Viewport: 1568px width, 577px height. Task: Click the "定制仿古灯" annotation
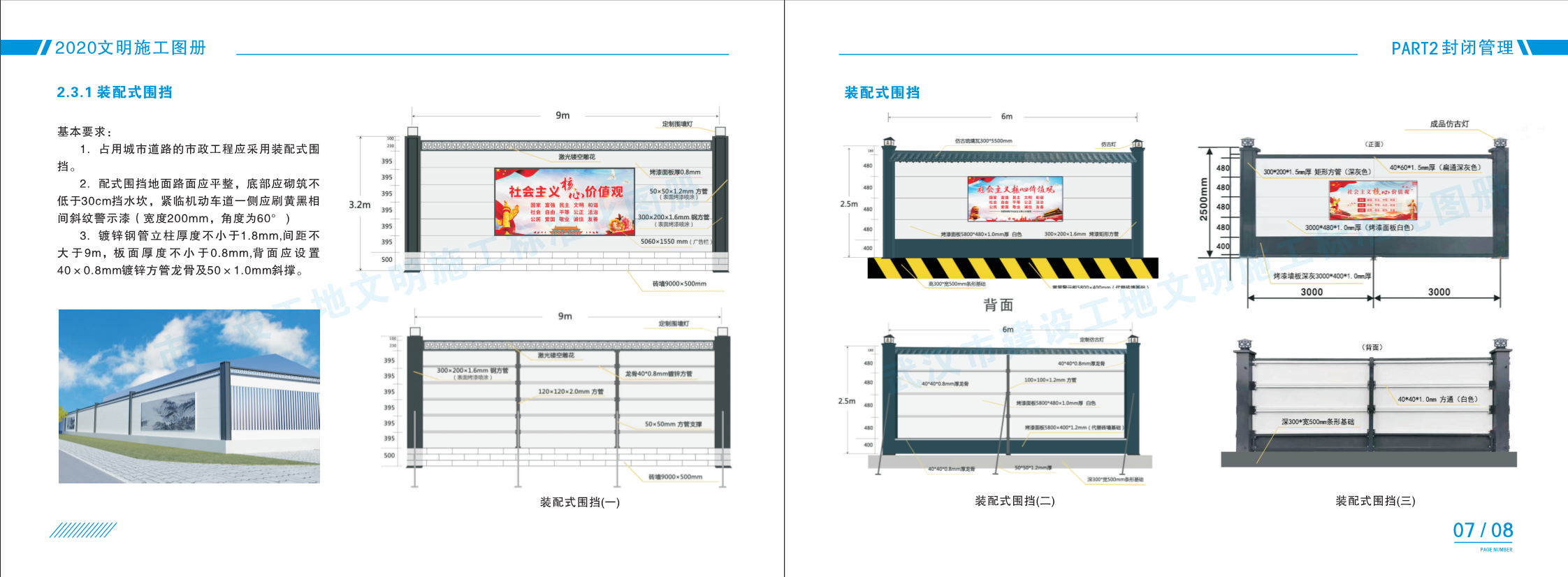click(x=1091, y=339)
